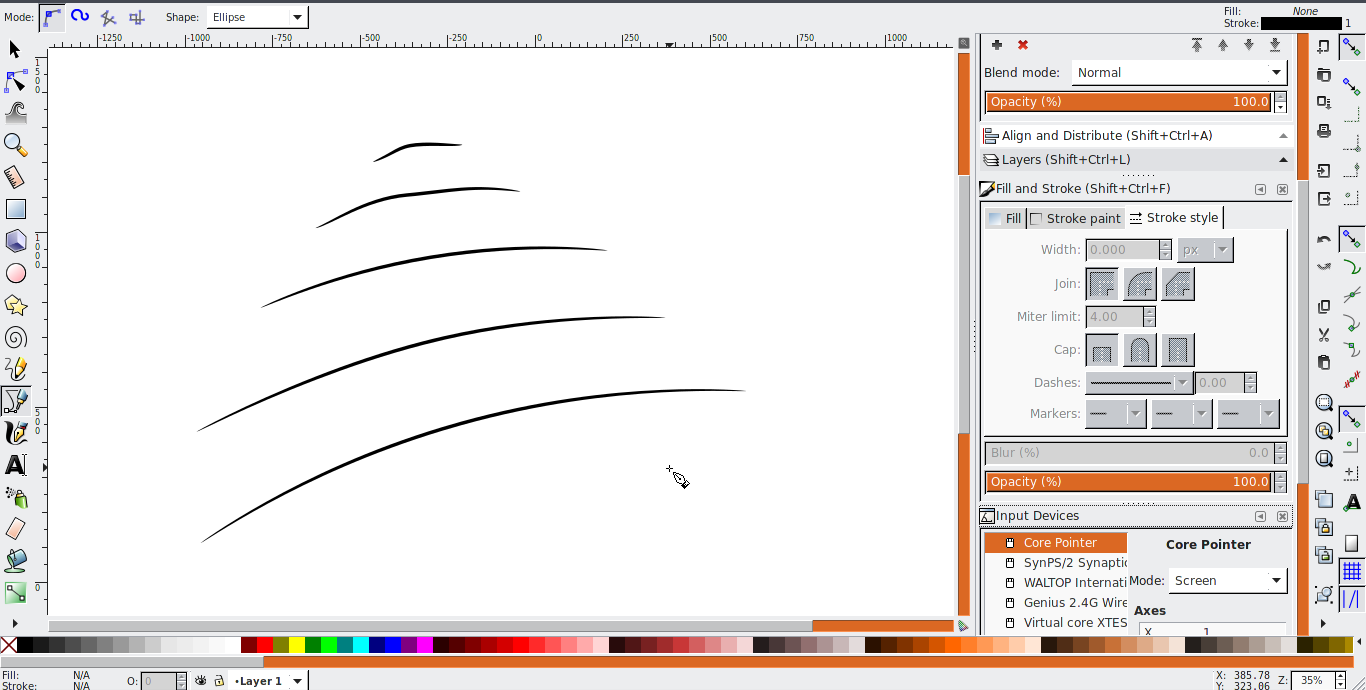Switch to Spiro path mode

(x=80, y=17)
